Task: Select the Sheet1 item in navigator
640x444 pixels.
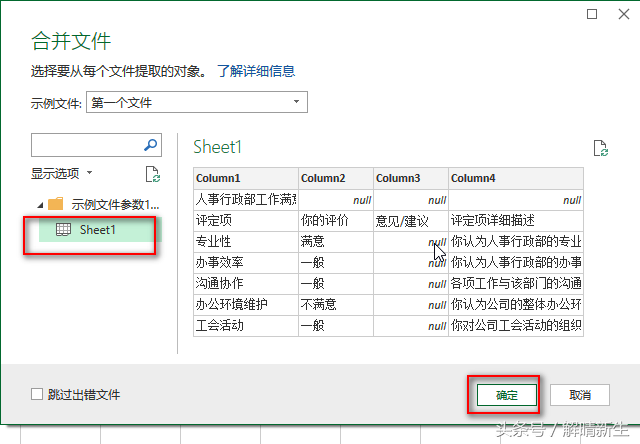Action: tap(100, 230)
